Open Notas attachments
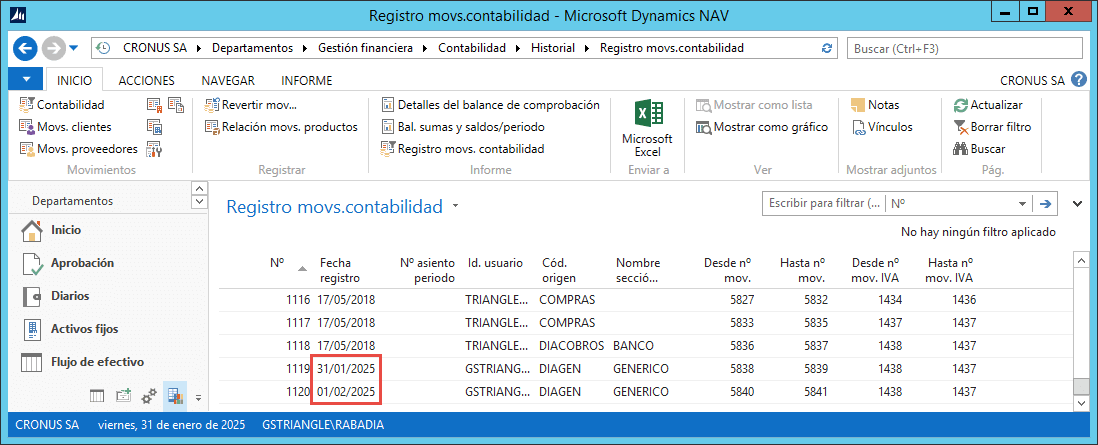Screen dimensions: 1098x445 875,105
